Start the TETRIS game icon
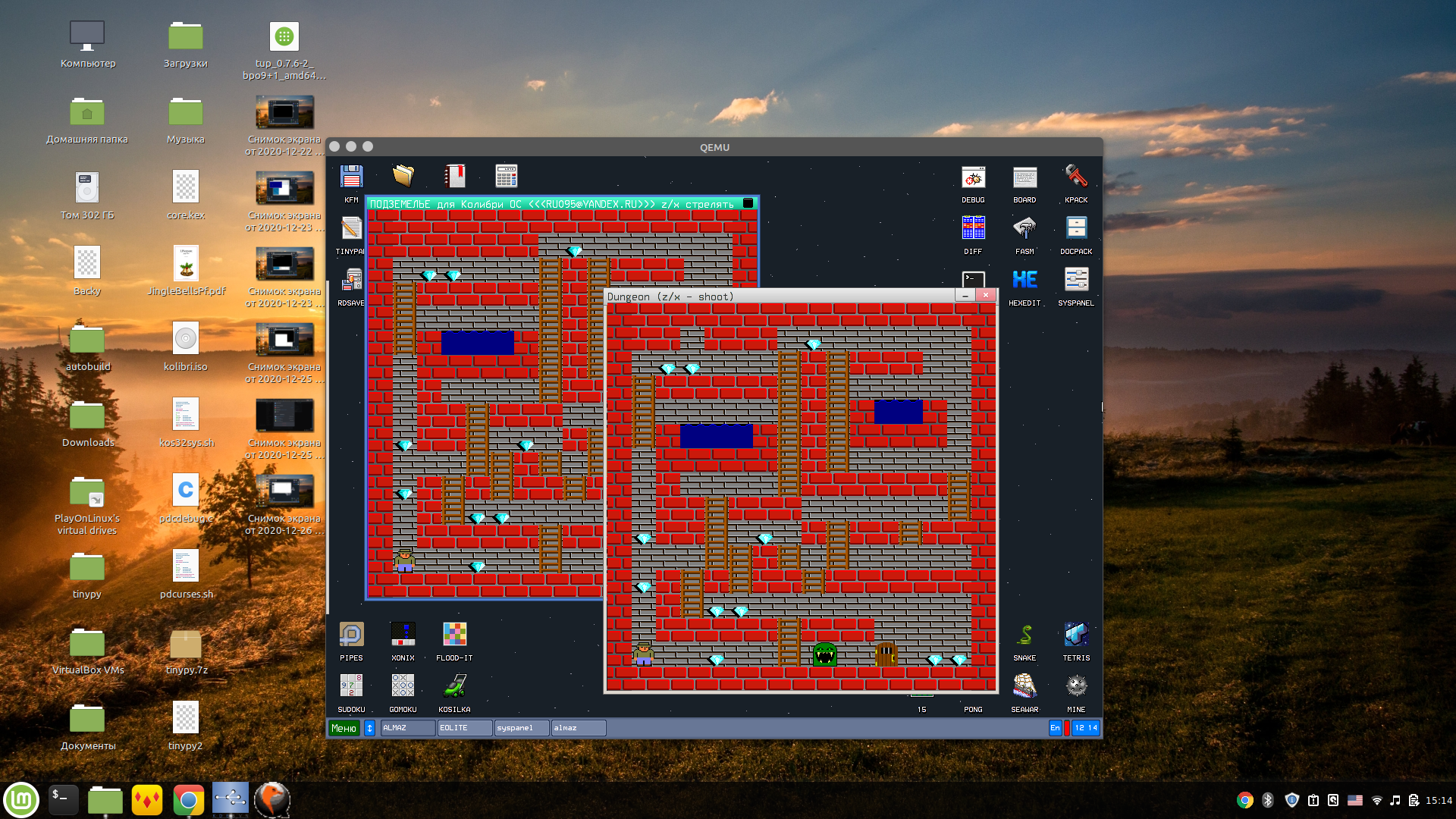The height and width of the screenshot is (819, 1456). click(x=1076, y=635)
